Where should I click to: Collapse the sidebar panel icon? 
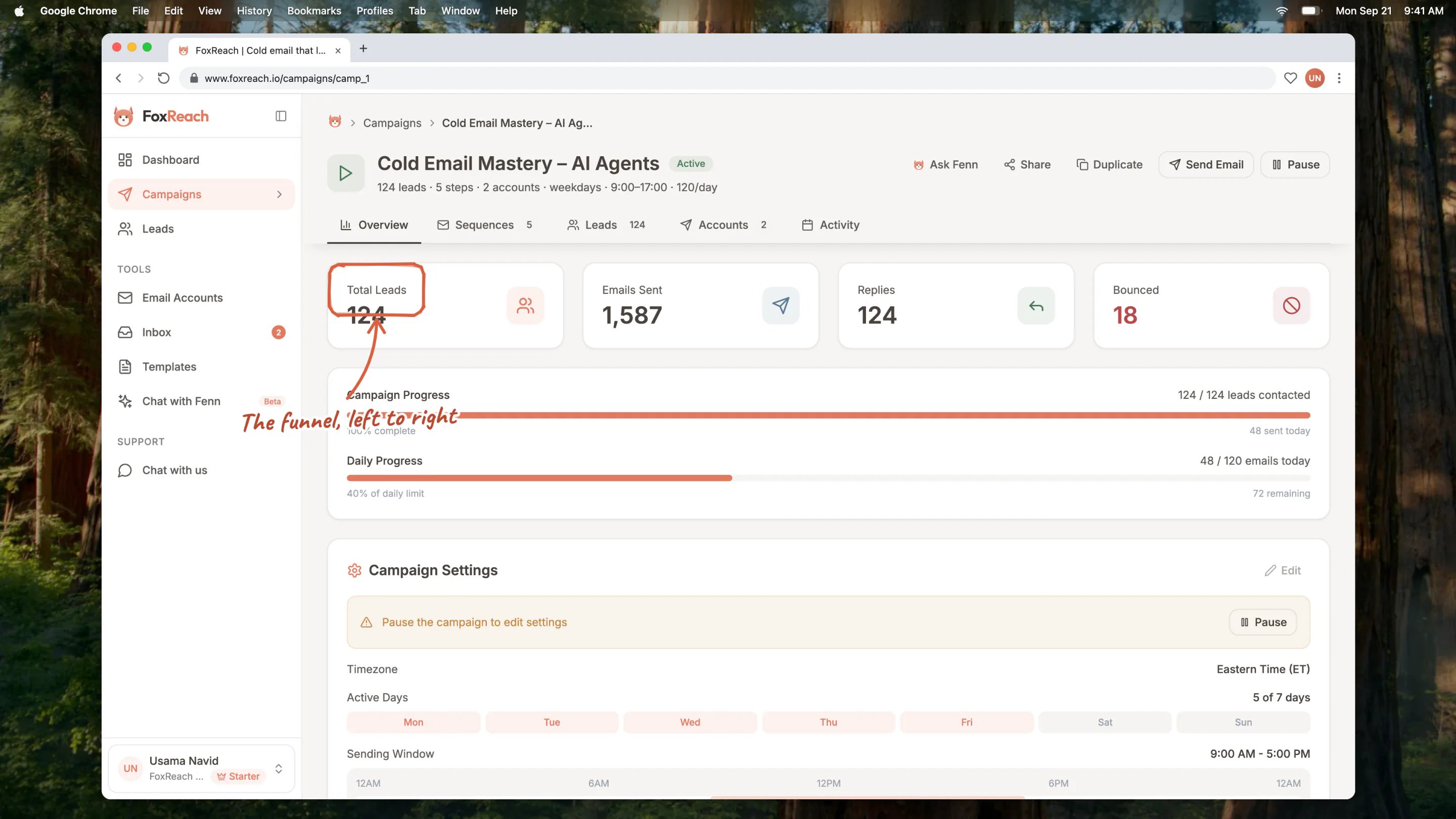281,116
